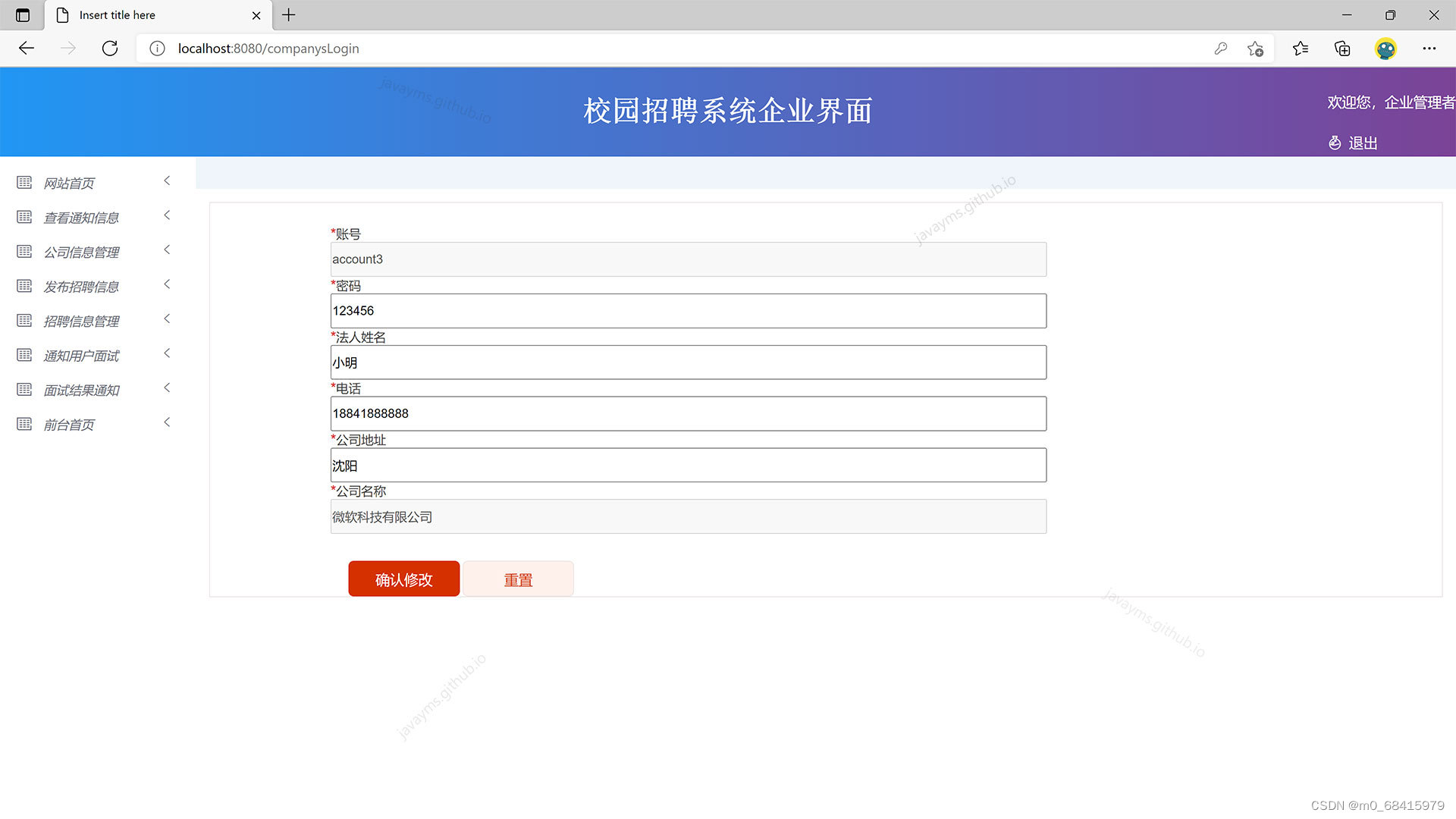Viewport: 1456px width, 819px height.
Task: Click inside the 电话 input field
Action: (688, 413)
